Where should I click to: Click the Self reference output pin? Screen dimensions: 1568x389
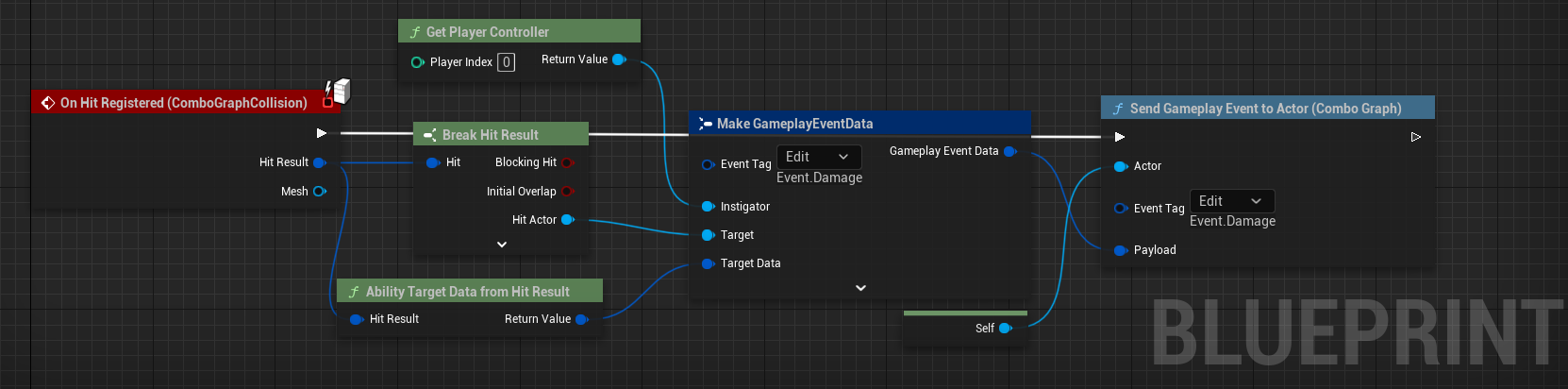1005,329
